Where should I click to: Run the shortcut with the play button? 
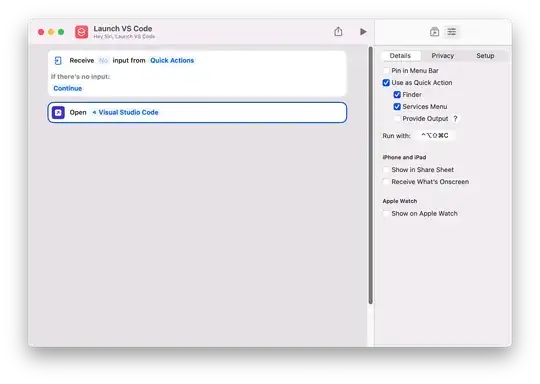[x=363, y=32]
